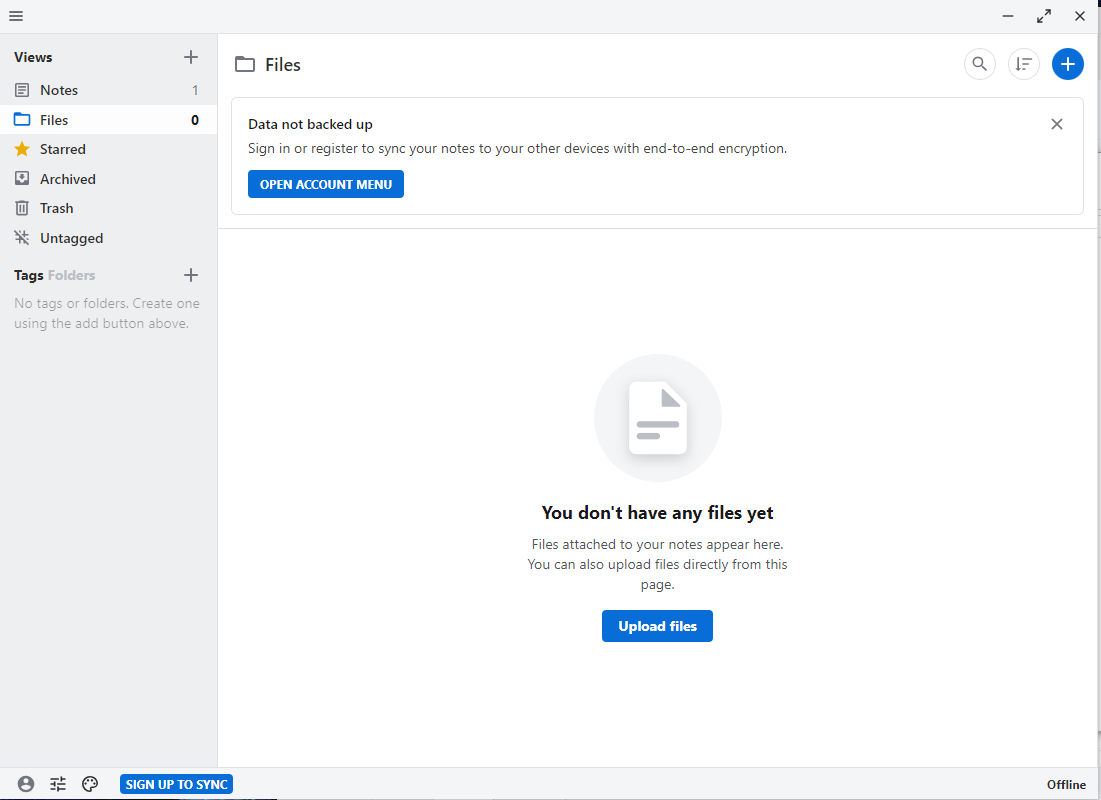Viewport: 1101px width, 800px height.
Task: Open the Trash view
Action: (56, 208)
